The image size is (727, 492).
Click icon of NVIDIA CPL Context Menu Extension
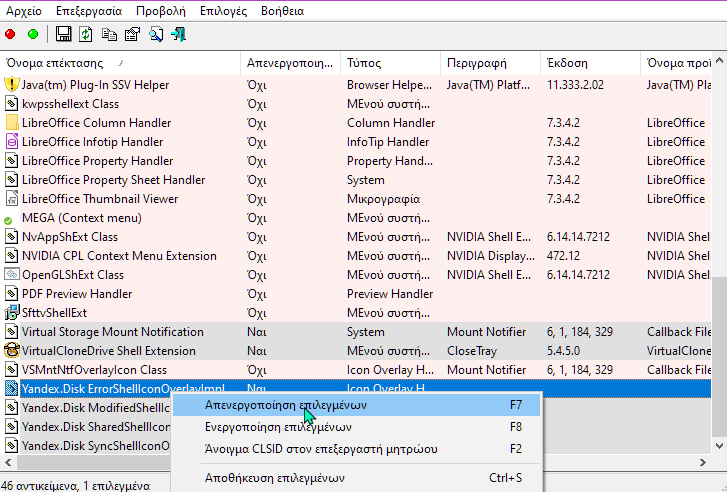point(12,256)
